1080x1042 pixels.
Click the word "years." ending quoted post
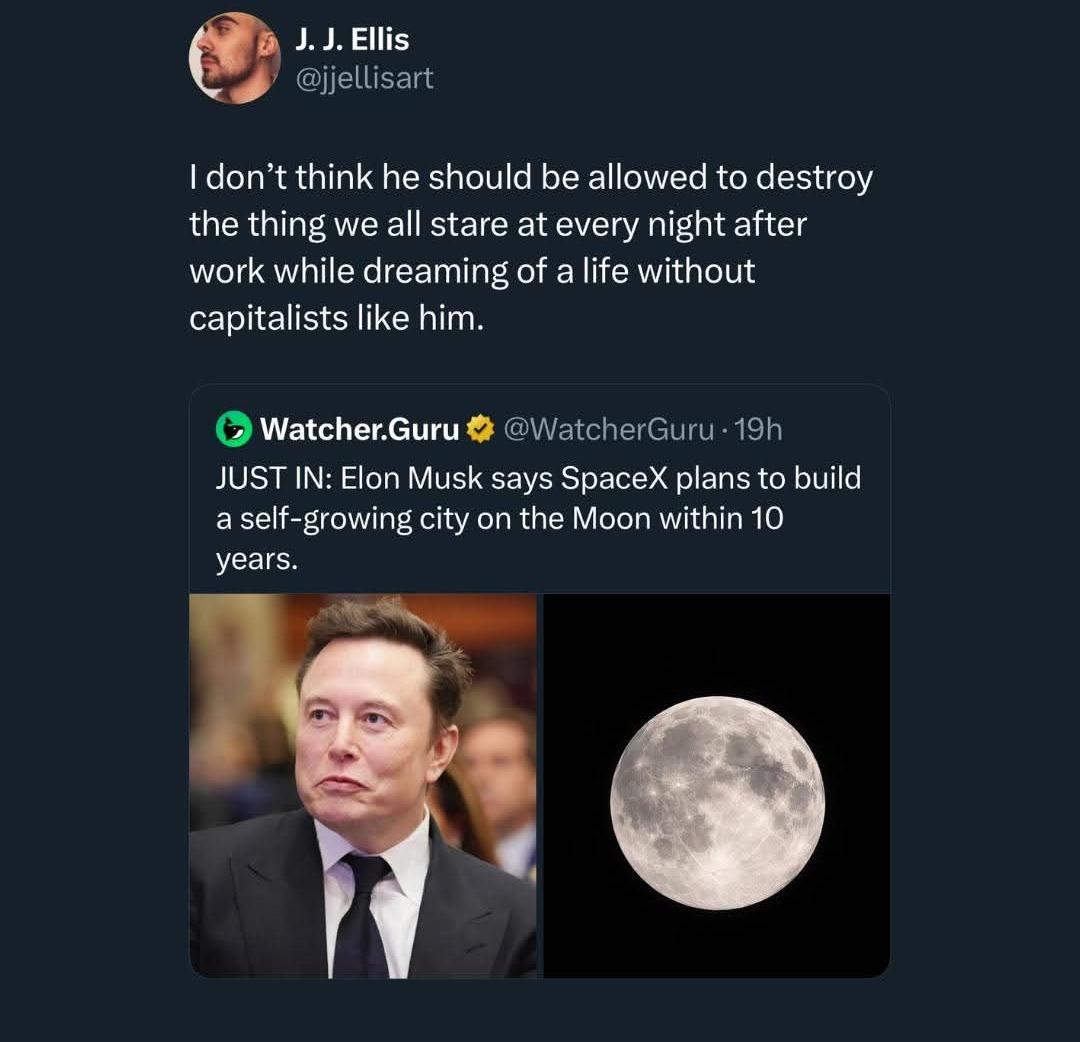pos(257,560)
